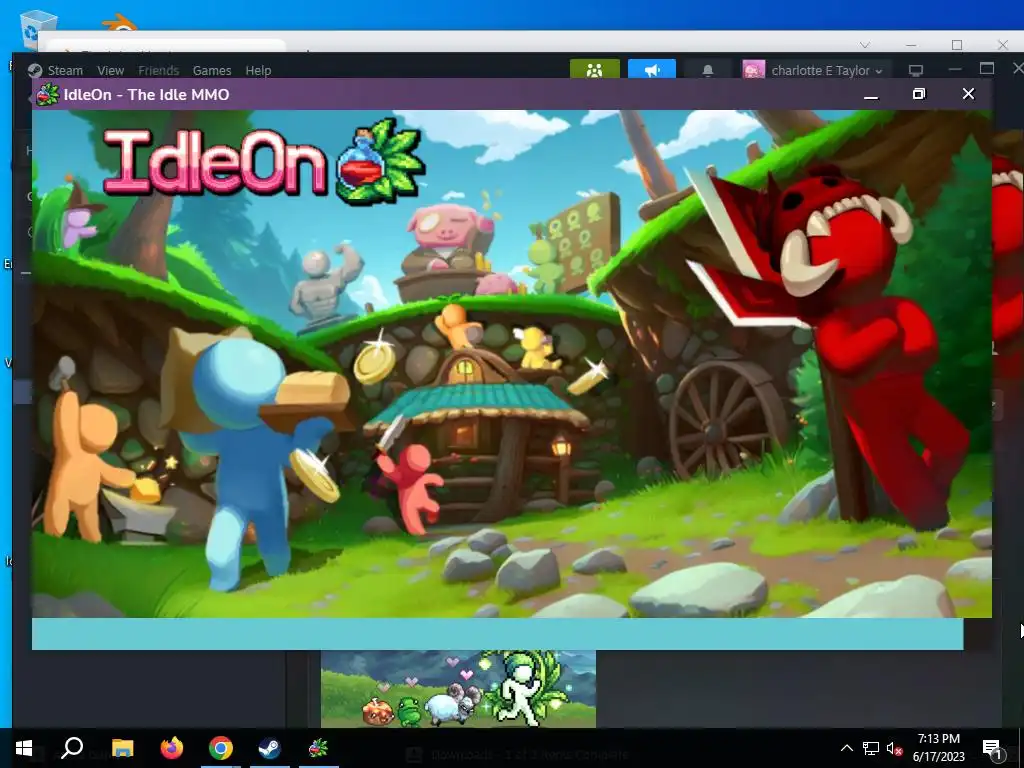Viewport: 1024px width, 768px height.
Task: Click the Steam logo in menu bar
Action: coord(35,71)
